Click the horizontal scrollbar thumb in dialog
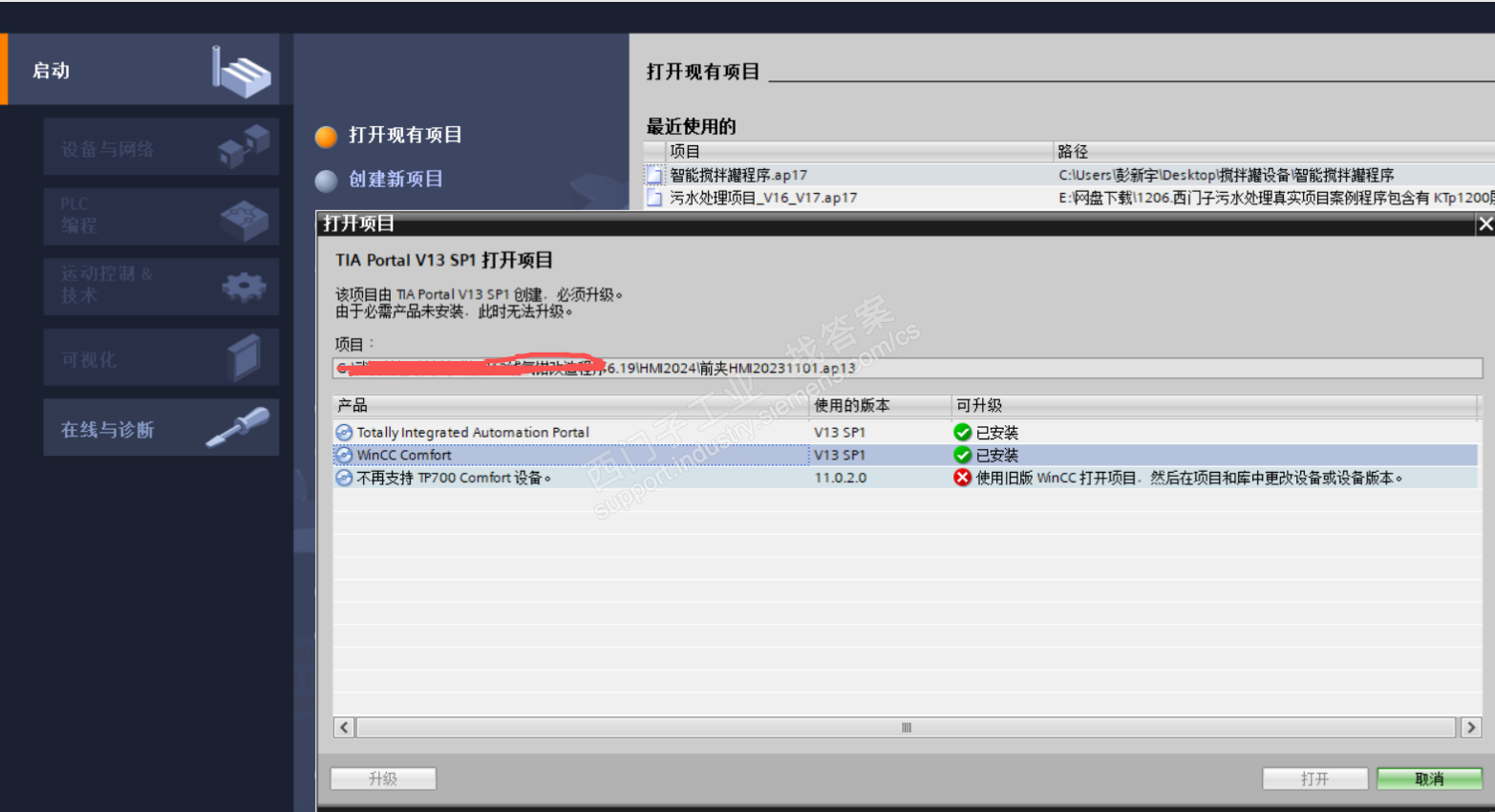Image resolution: width=1495 pixels, height=812 pixels. (907, 728)
